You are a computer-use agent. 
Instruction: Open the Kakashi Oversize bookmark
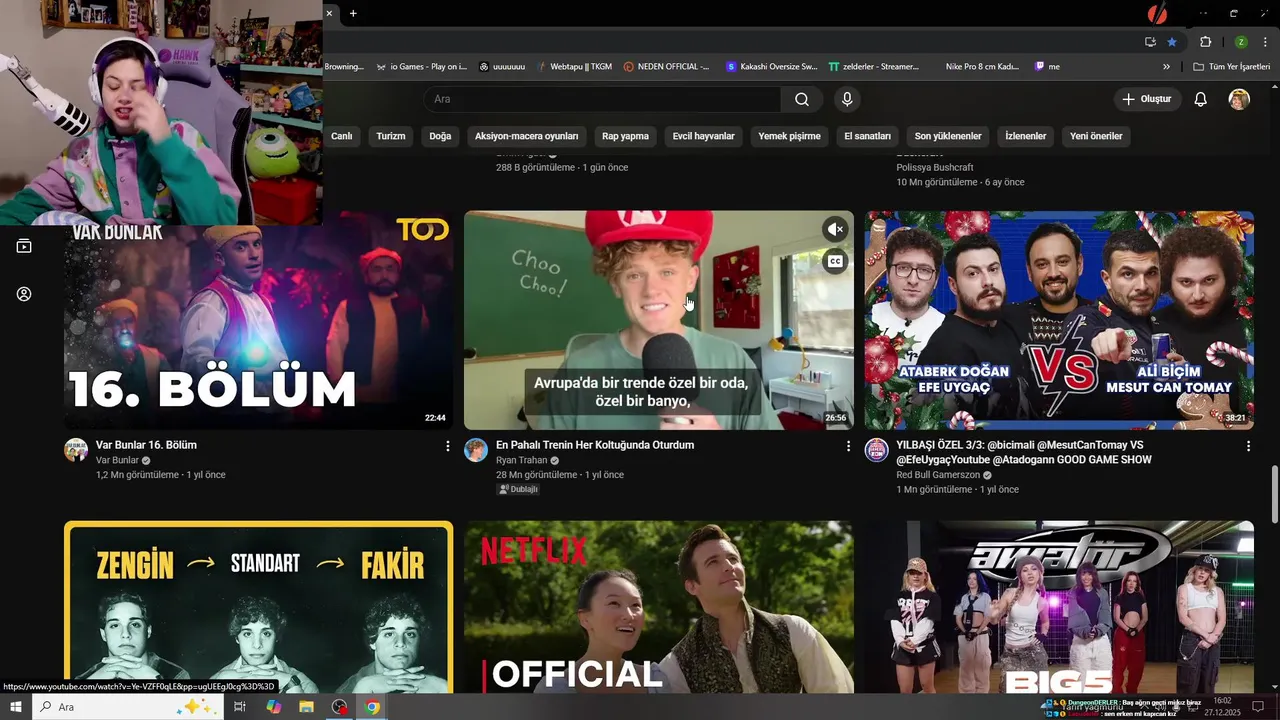772,67
